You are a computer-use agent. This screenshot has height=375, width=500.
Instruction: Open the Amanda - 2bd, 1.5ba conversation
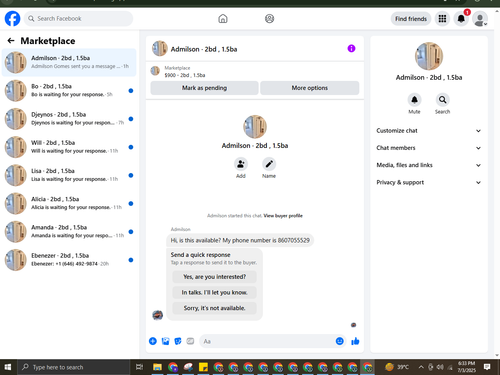(69, 231)
